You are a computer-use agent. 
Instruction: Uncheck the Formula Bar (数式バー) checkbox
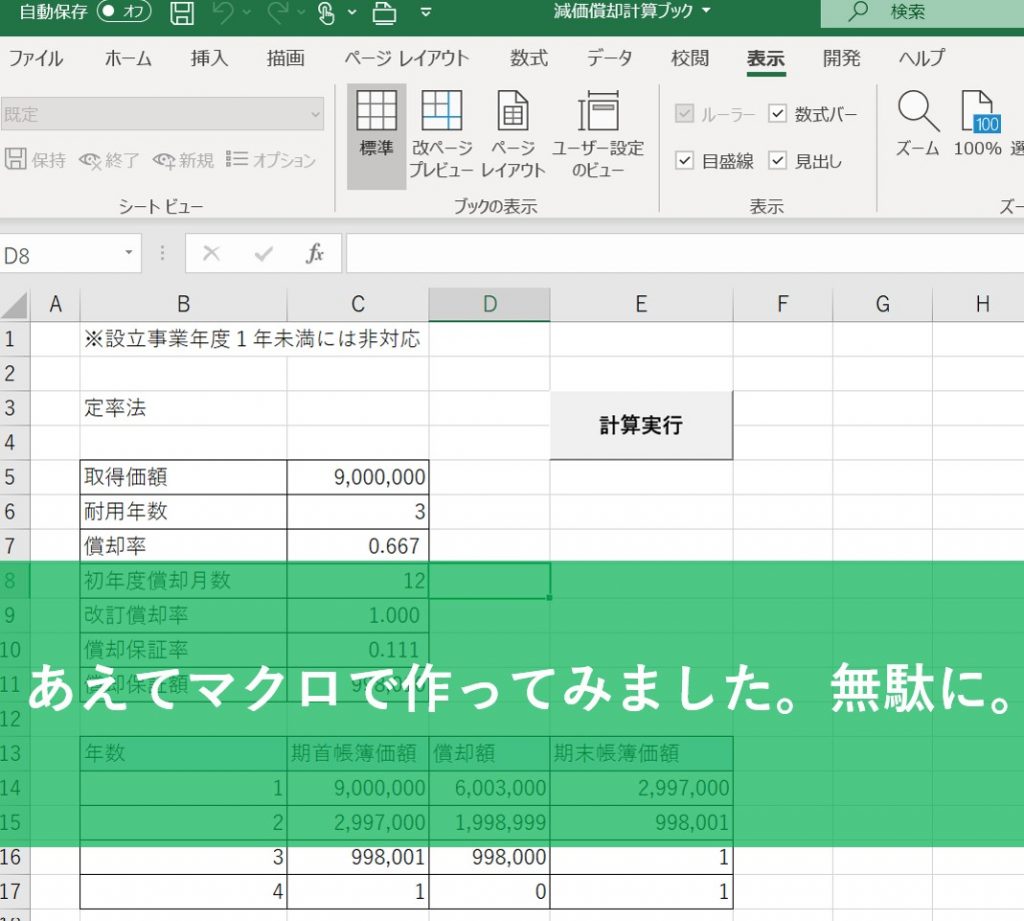(x=777, y=114)
